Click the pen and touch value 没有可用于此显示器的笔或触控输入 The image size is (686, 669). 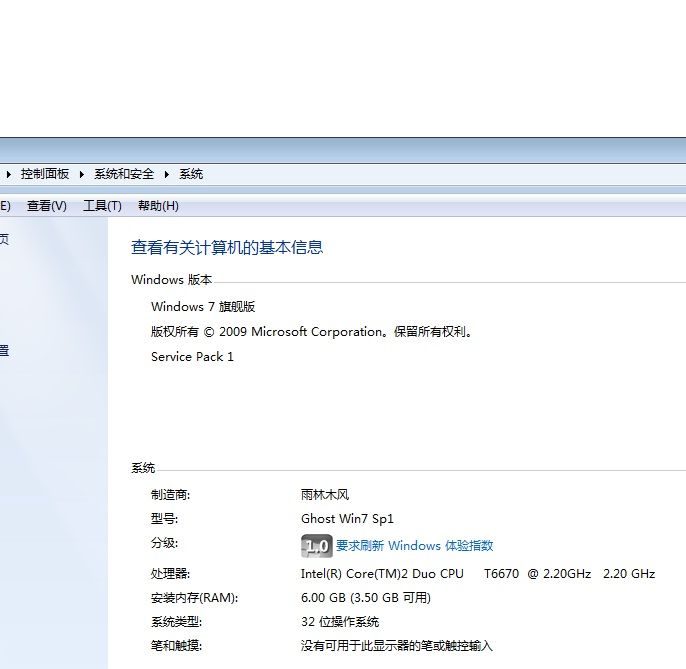[x=397, y=646]
